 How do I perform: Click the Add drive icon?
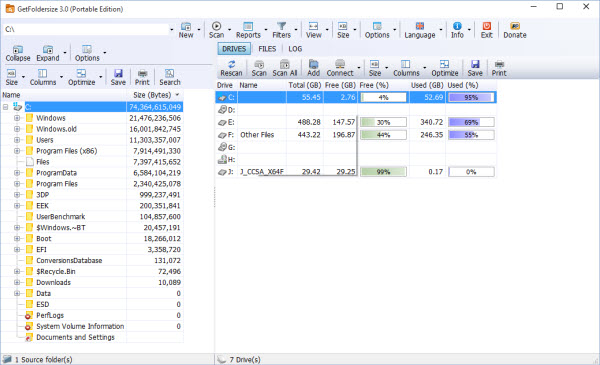[313, 64]
